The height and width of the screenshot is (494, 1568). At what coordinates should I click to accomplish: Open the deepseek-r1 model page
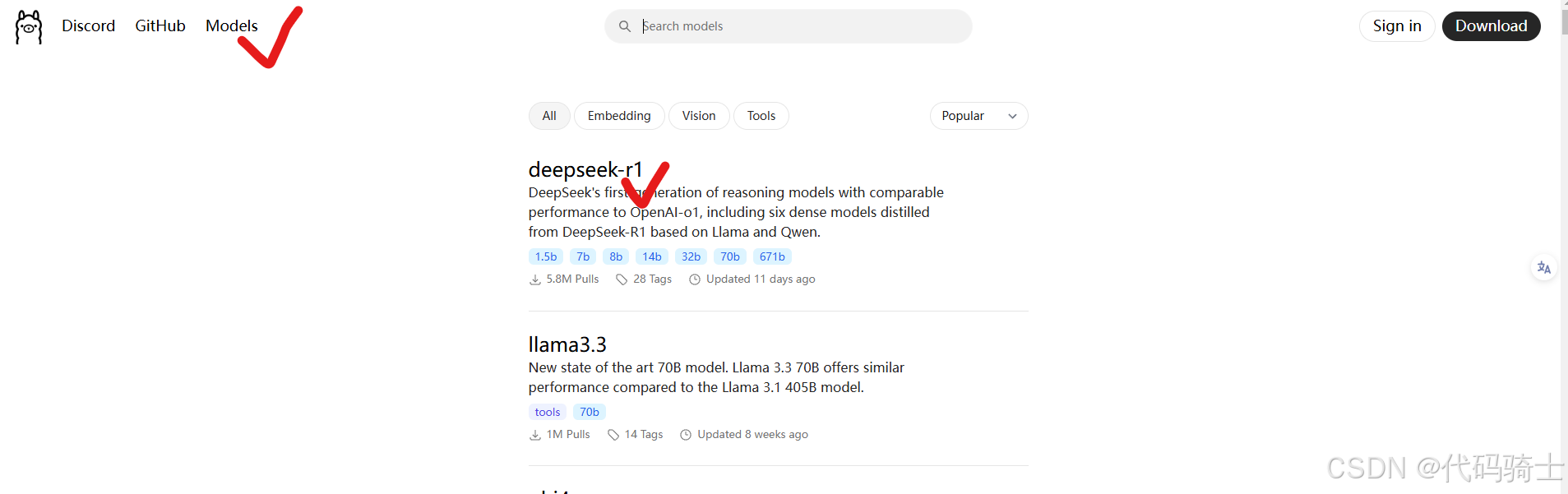(x=585, y=169)
